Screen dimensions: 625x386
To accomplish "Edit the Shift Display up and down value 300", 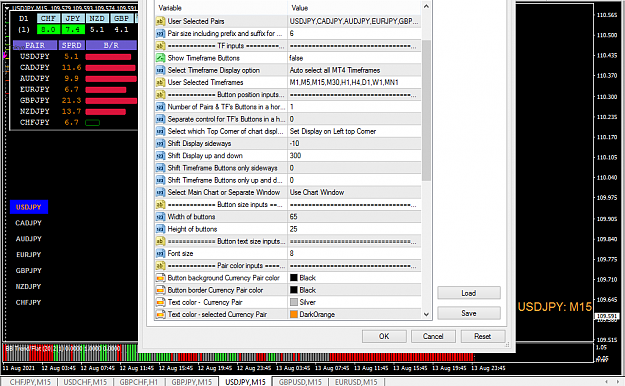I will [x=354, y=156].
